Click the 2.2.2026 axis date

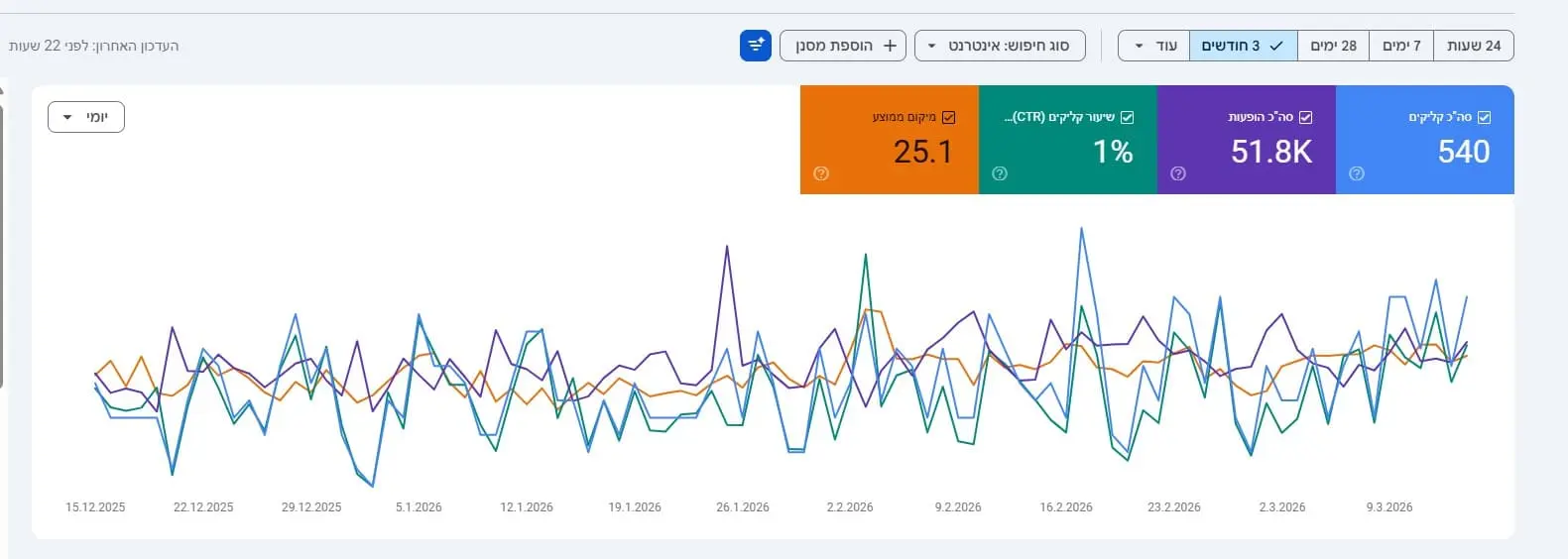point(850,507)
